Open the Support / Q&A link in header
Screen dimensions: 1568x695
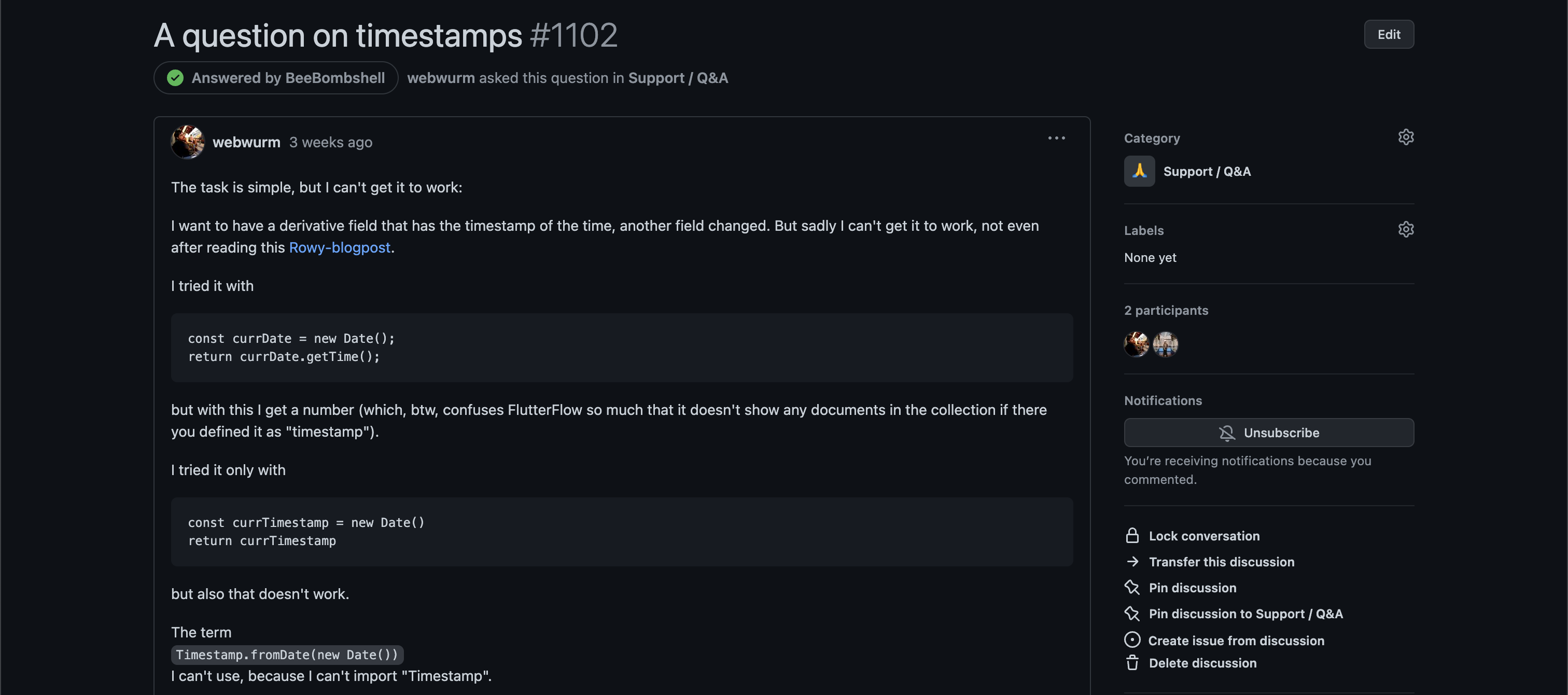tap(678, 78)
